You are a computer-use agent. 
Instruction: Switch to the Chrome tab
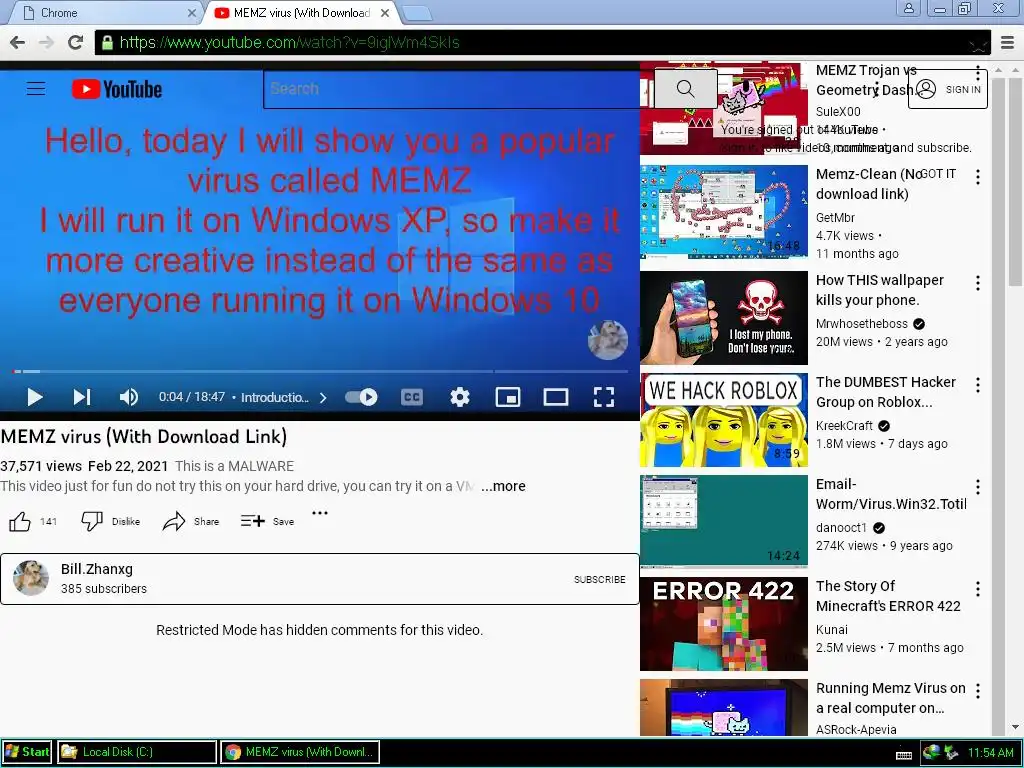pos(108,12)
